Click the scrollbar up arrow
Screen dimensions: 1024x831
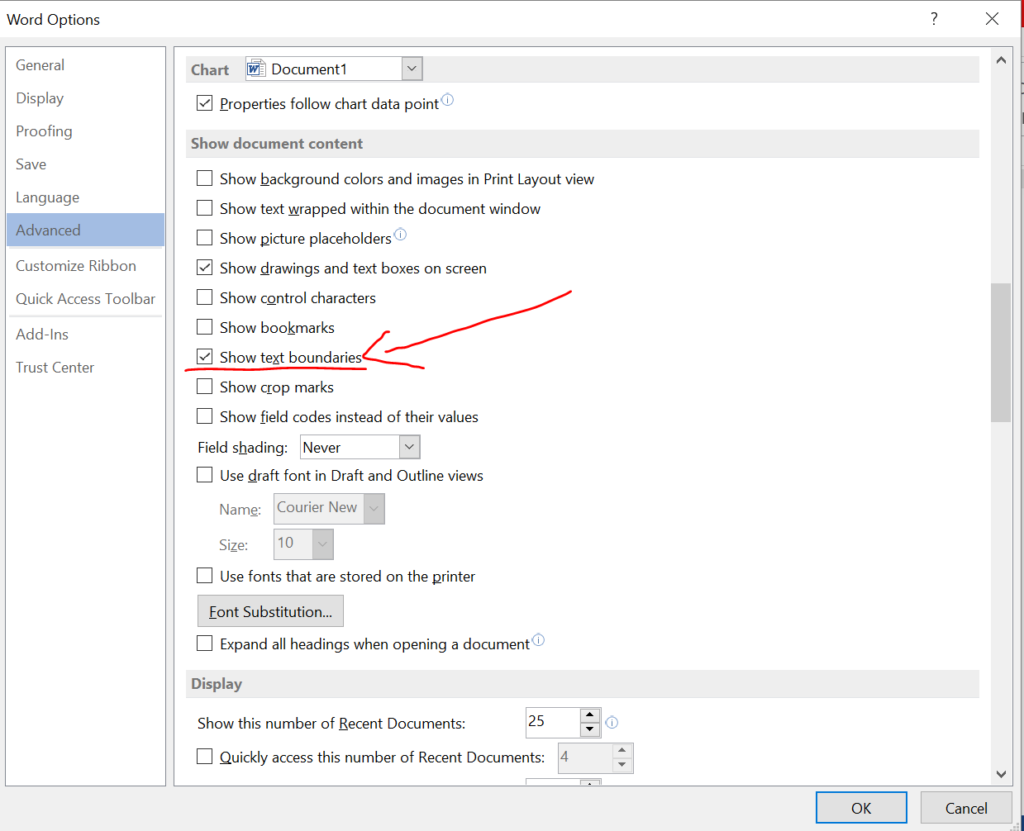pos(1000,60)
